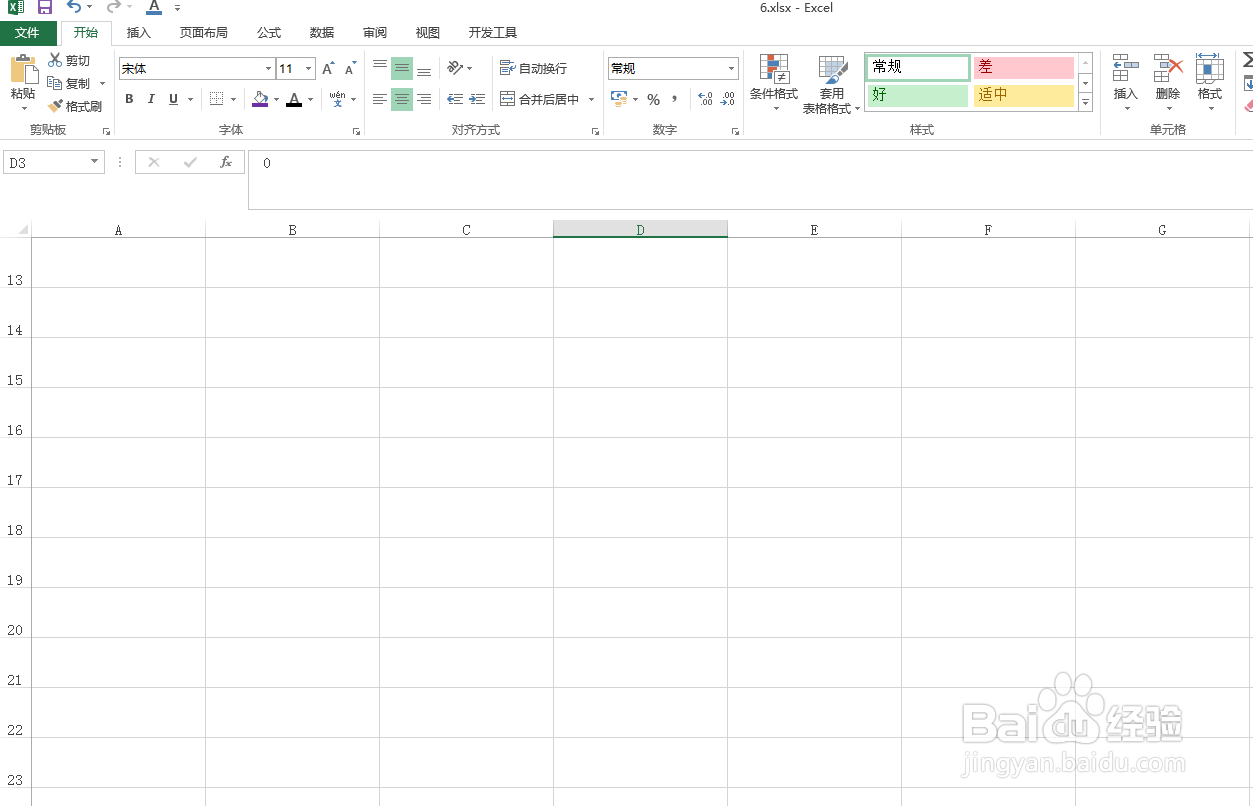Open 套用表格格式 table formats
This screenshot has width=1253, height=806.
pos(831,84)
